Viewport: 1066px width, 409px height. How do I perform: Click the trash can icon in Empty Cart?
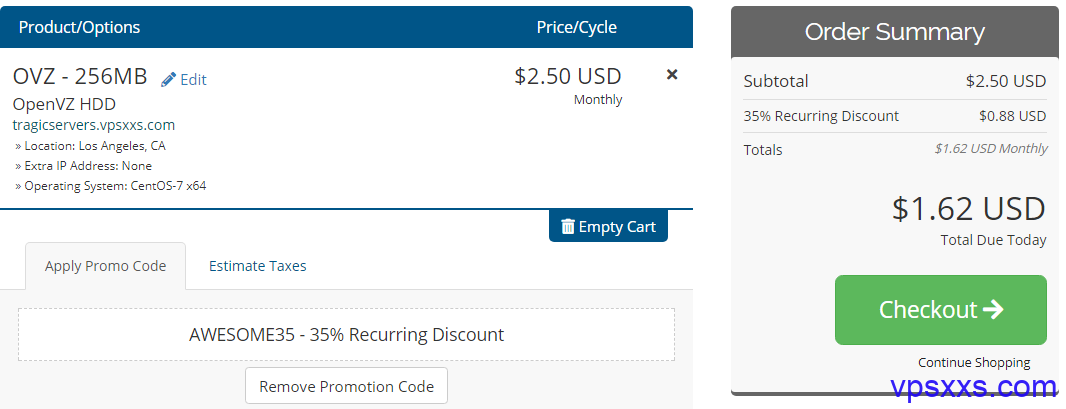pos(568,226)
